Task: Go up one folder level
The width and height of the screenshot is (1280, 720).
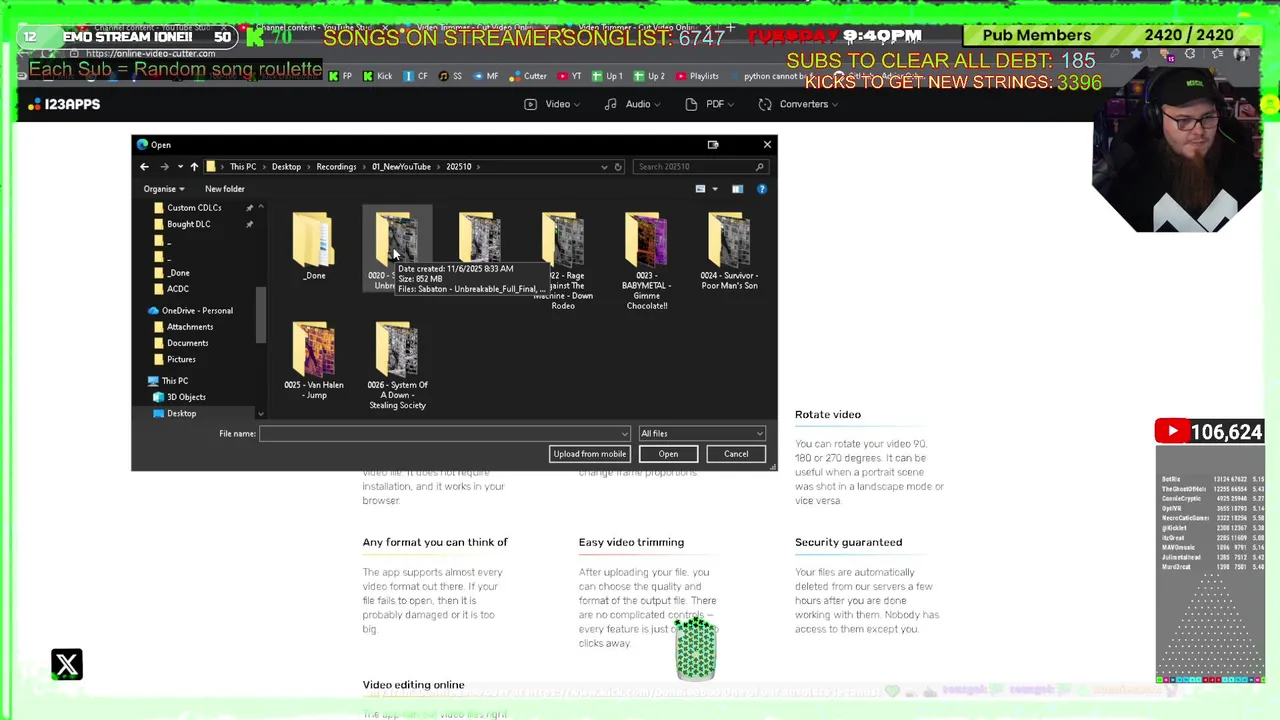Action: pos(194,167)
